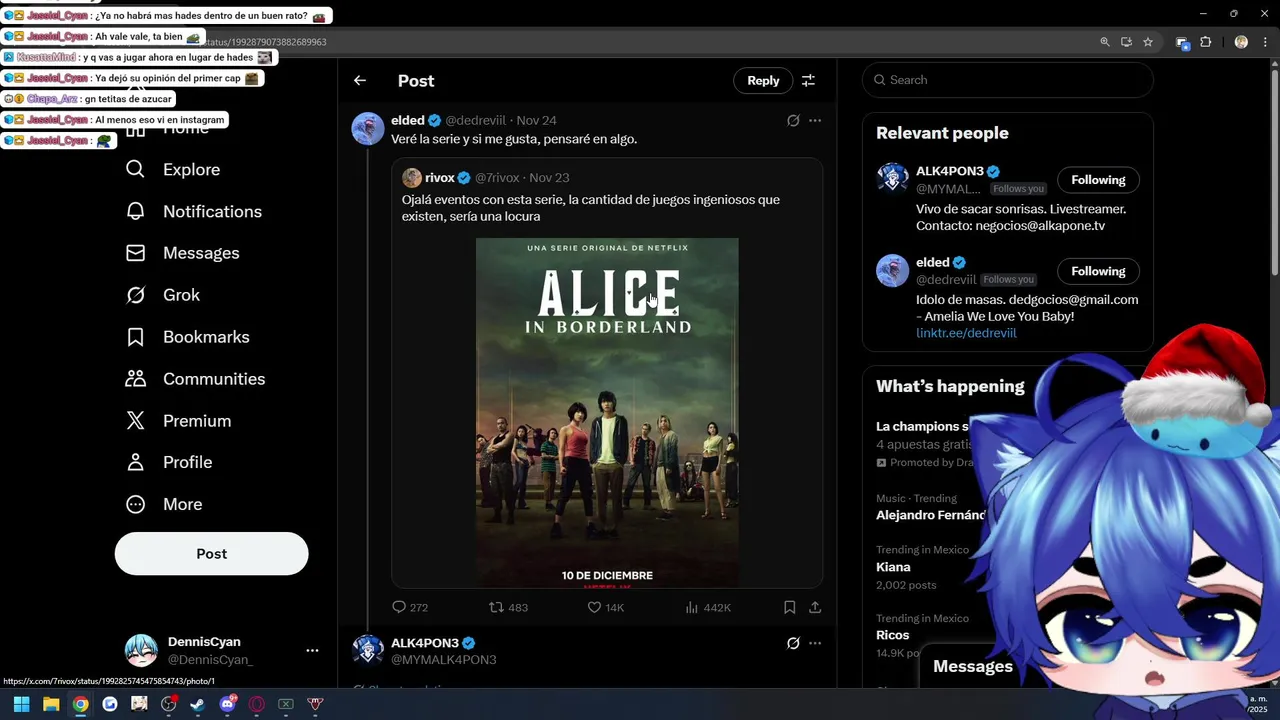The image size is (1280, 720).
Task: Expand the More menu in sidebar
Action: pyautogui.click(x=163, y=504)
